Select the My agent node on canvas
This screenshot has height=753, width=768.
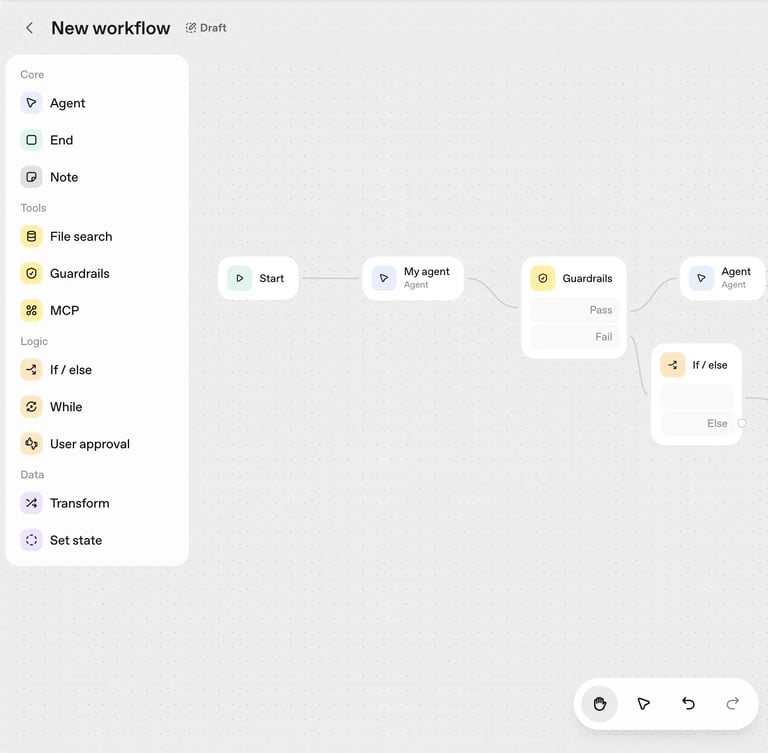coord(413,278)
